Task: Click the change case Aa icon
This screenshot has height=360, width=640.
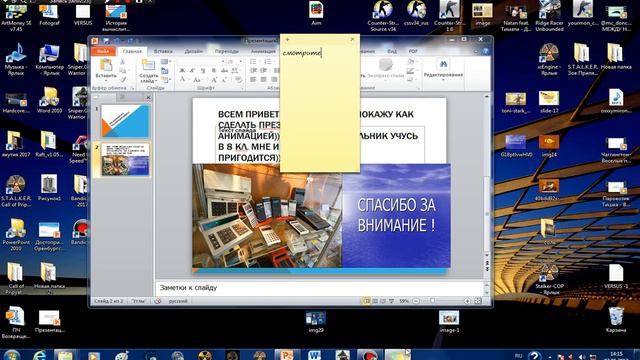Action: coord(197,80)
